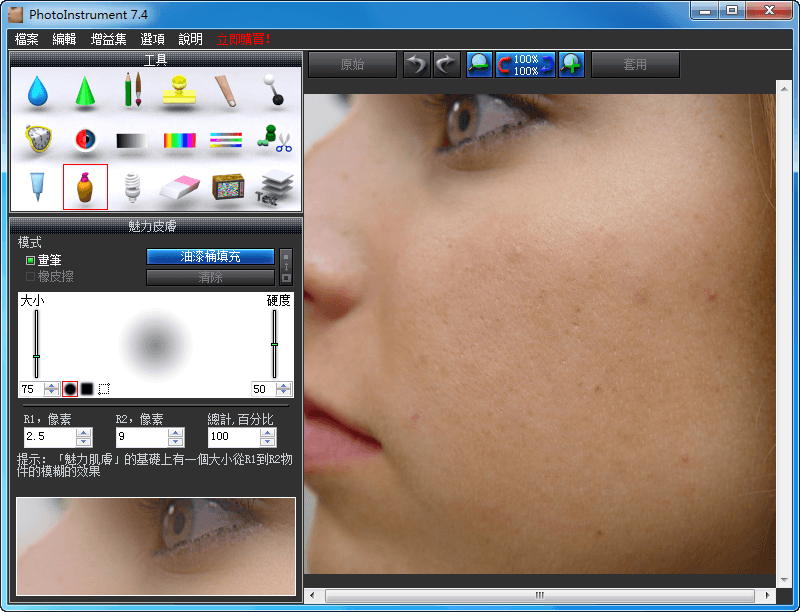Click the 總計 field showing 100
800x612 pixels.
click(234, 437)
